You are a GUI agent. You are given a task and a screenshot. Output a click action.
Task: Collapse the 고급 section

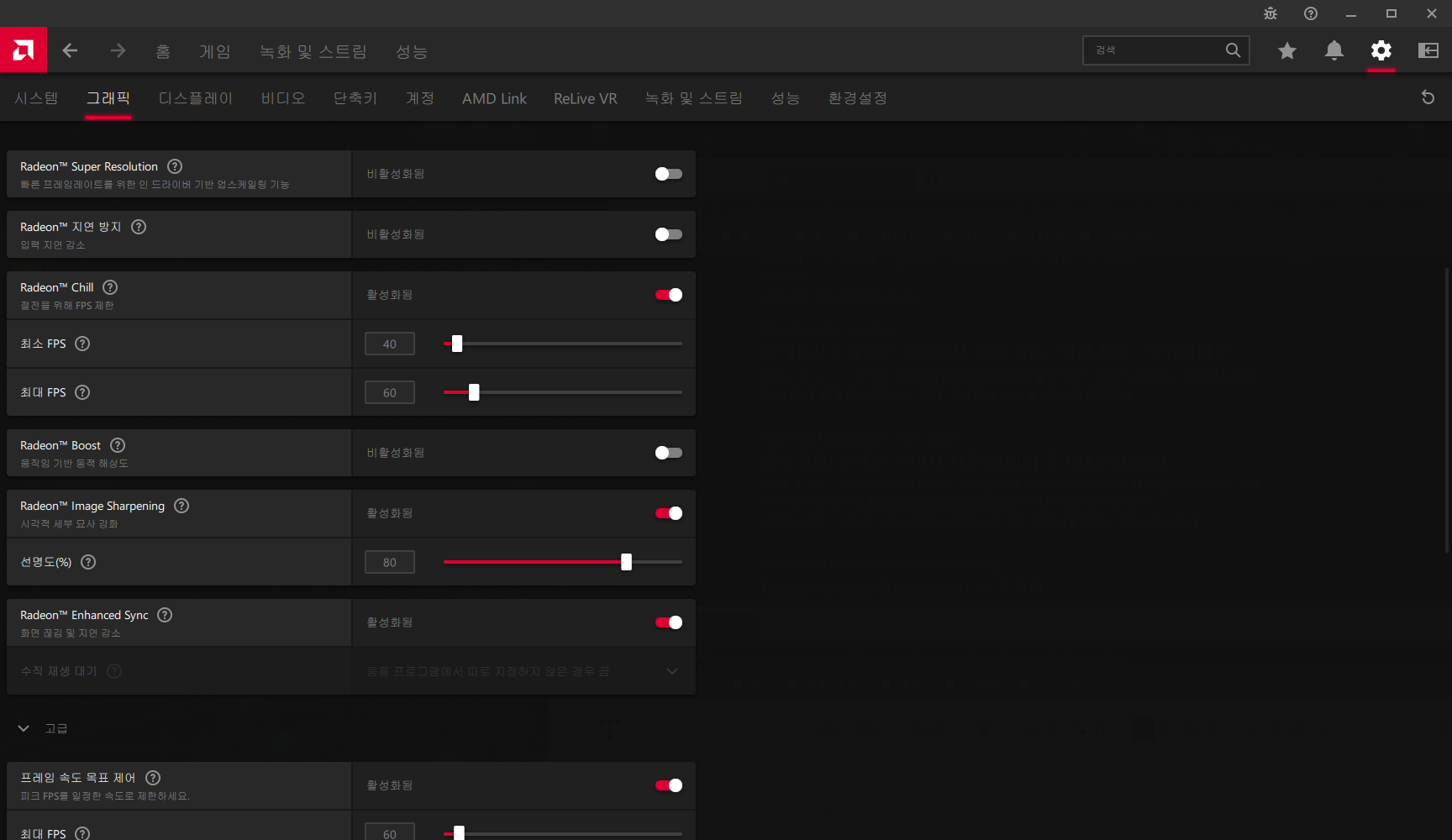(24, 728)
